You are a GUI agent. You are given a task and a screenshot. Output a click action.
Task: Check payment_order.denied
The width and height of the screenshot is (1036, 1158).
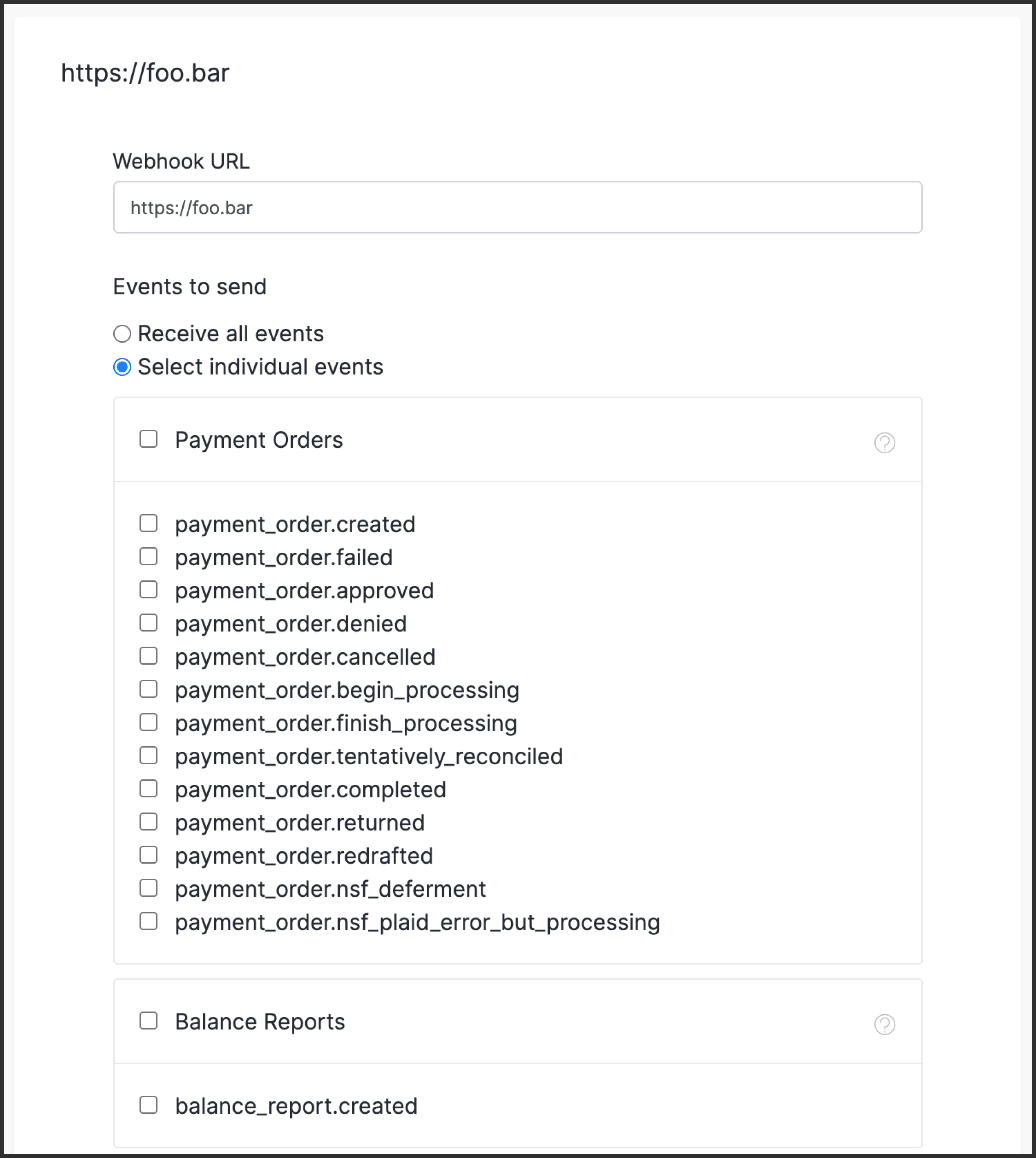pos(149,623)
